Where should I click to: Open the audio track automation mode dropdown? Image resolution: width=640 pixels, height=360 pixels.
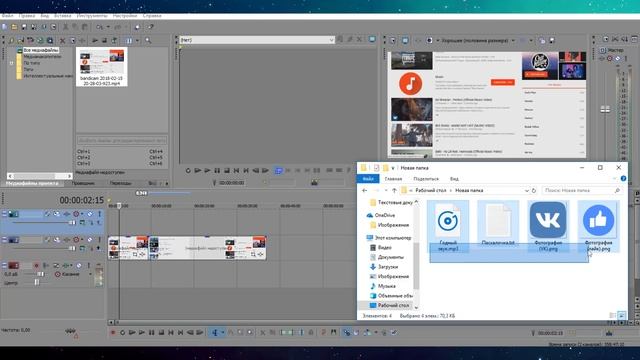[x=90, y=274]
